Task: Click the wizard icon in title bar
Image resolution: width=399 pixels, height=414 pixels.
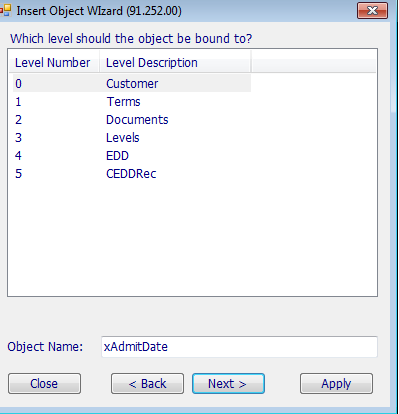Action: point(6,11)
